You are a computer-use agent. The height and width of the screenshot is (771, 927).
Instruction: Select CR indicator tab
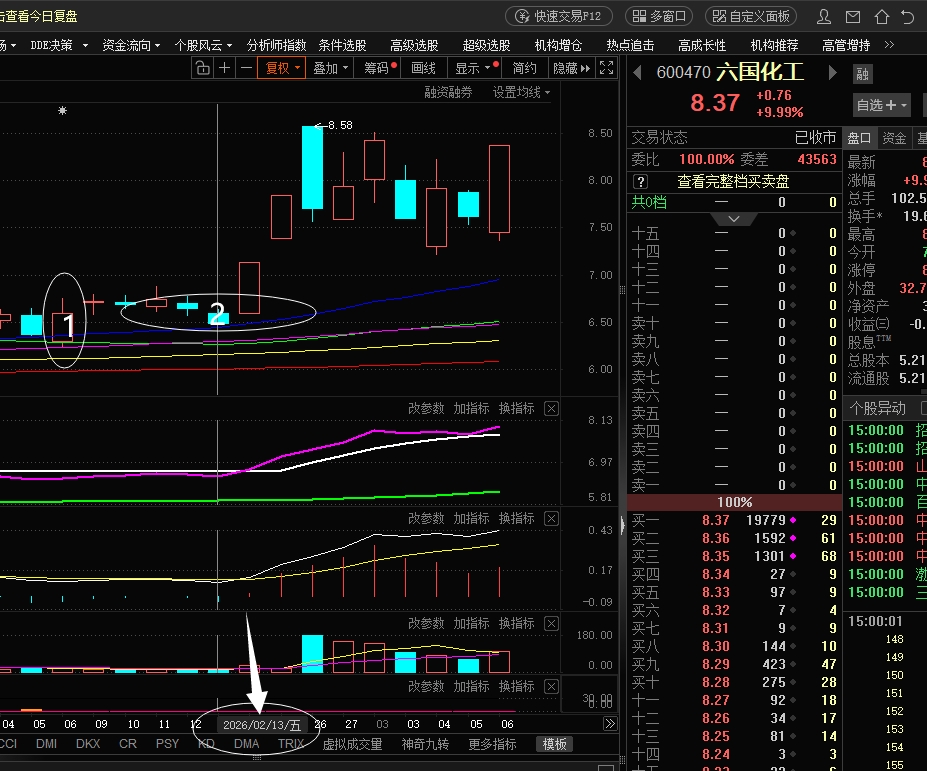coord(128,744)
